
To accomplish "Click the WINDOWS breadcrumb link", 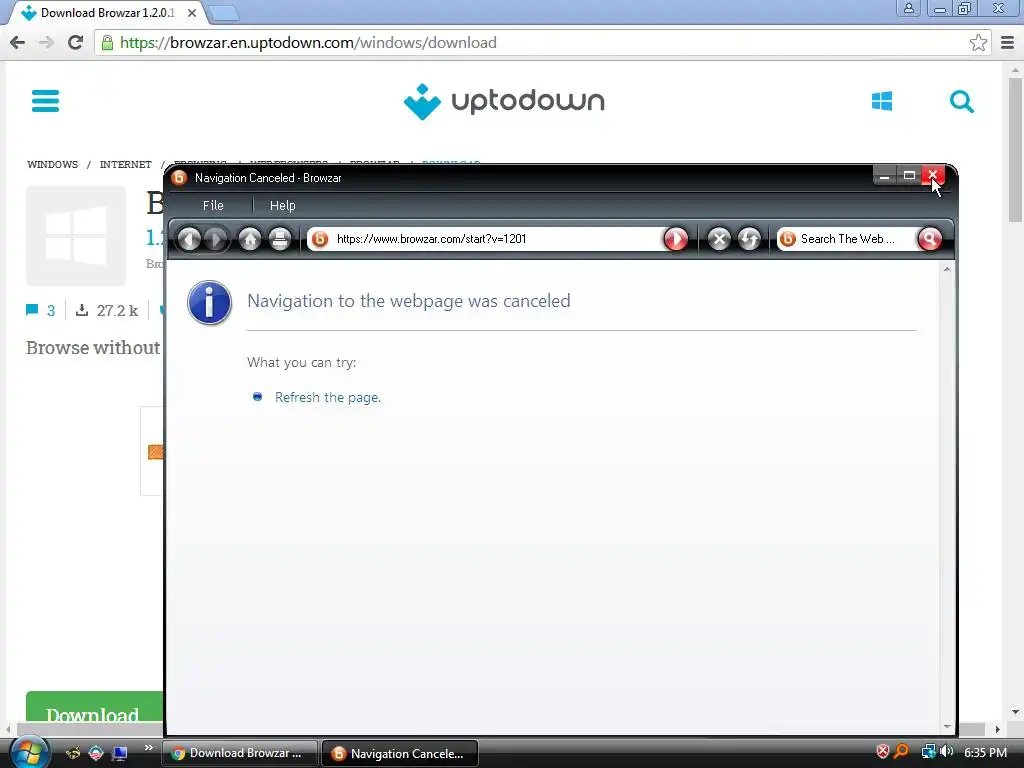I will click(x=52, y=165).
